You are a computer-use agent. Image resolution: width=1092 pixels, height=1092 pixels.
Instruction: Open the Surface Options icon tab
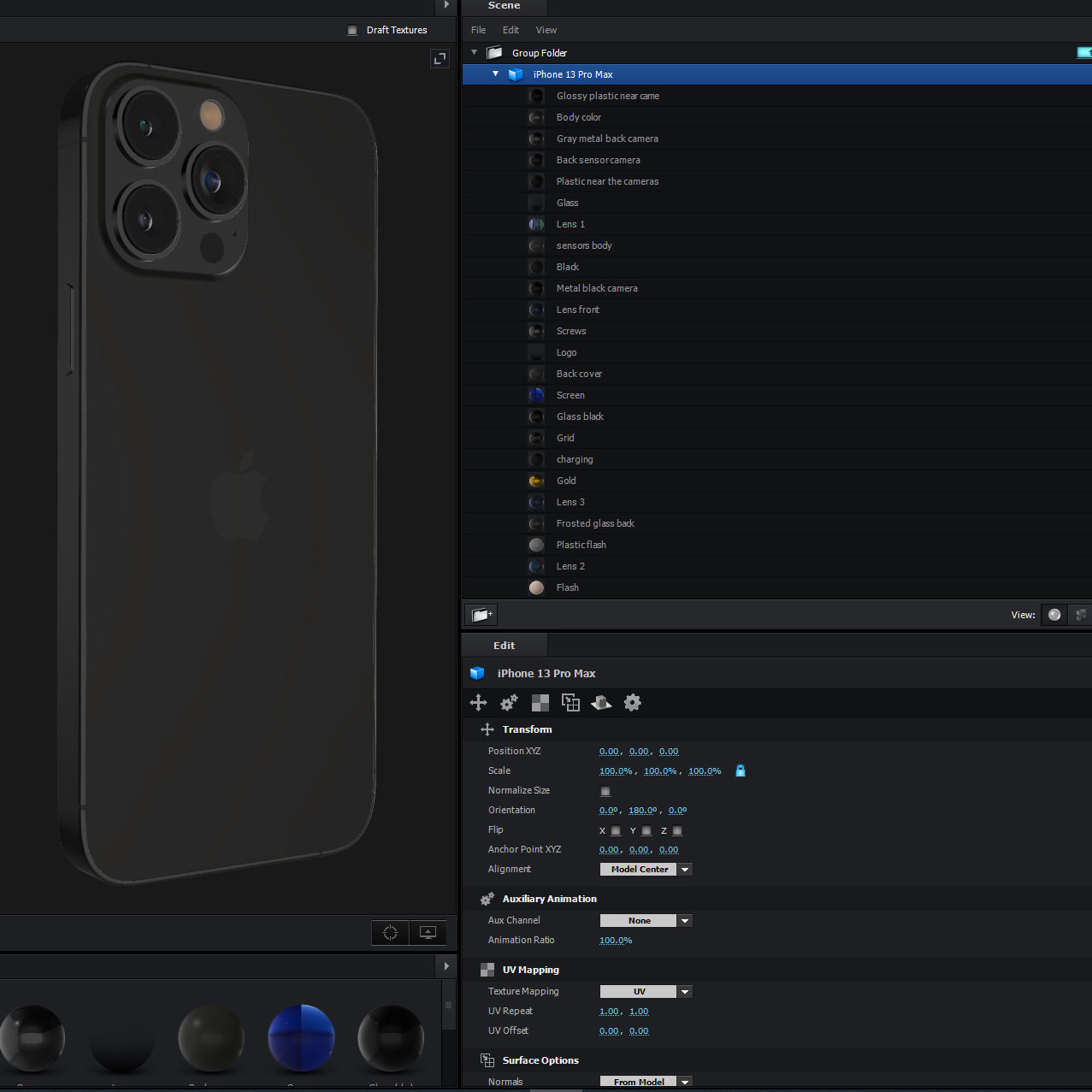(570, 703)
